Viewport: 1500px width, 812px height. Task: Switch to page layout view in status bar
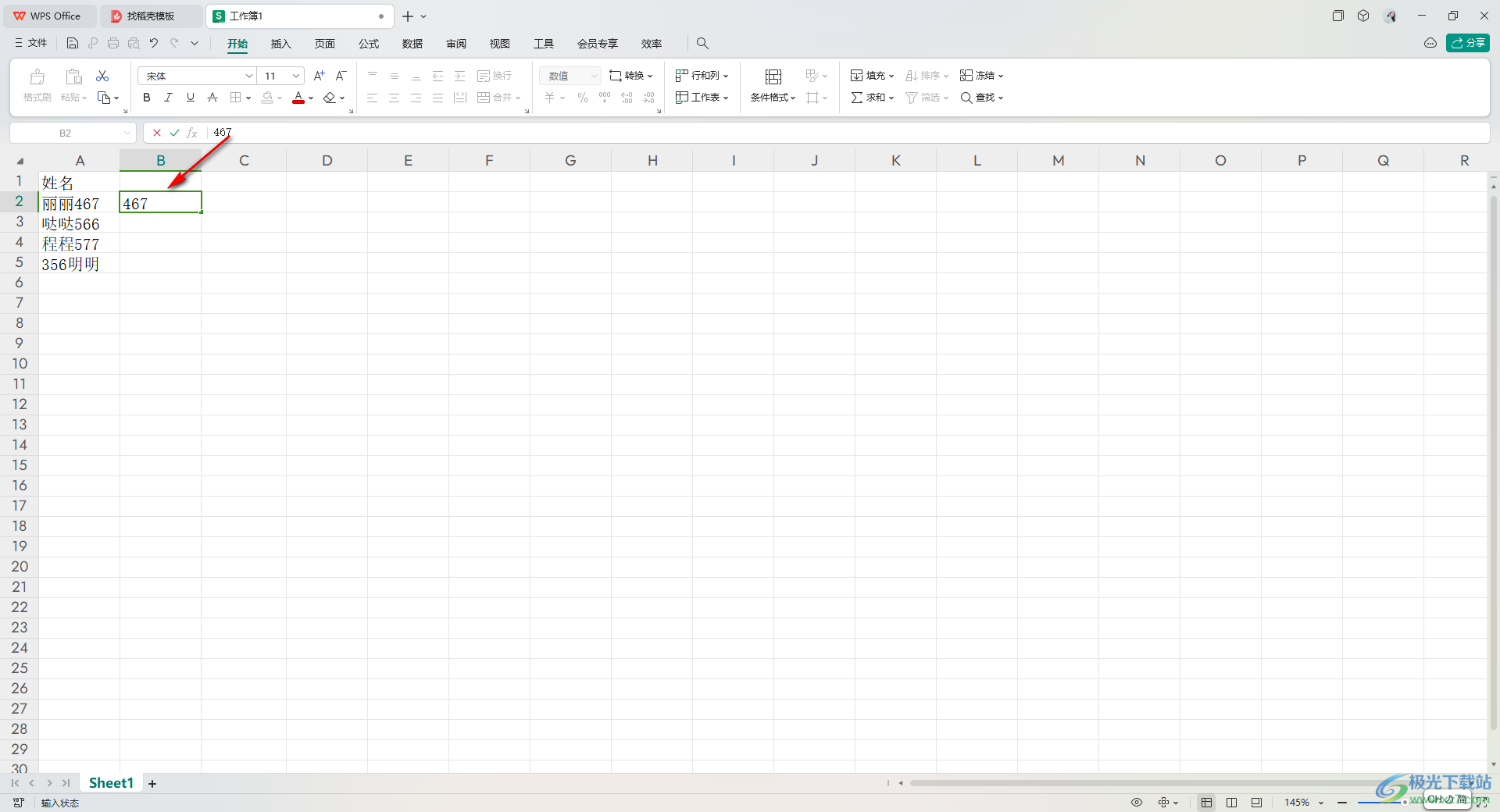pyautogui.click(x=1256, y=803)
